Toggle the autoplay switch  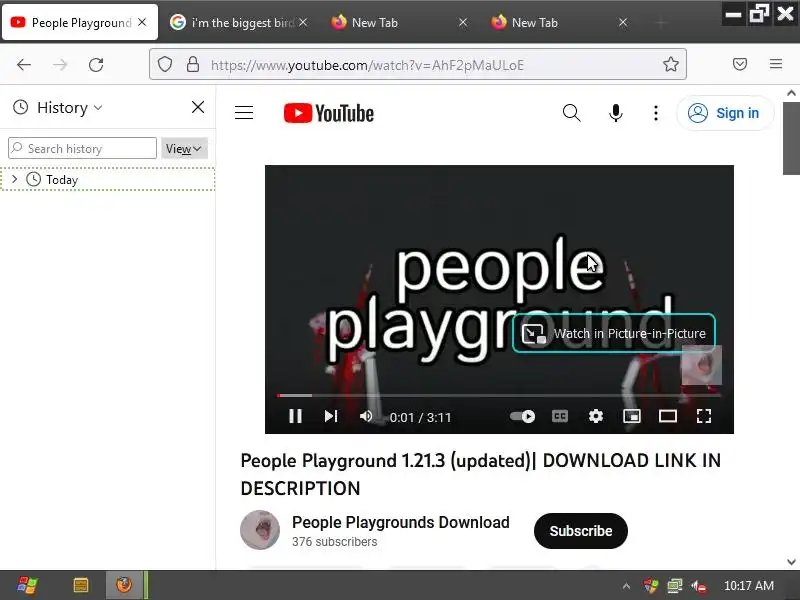click(x=522, y=416)
